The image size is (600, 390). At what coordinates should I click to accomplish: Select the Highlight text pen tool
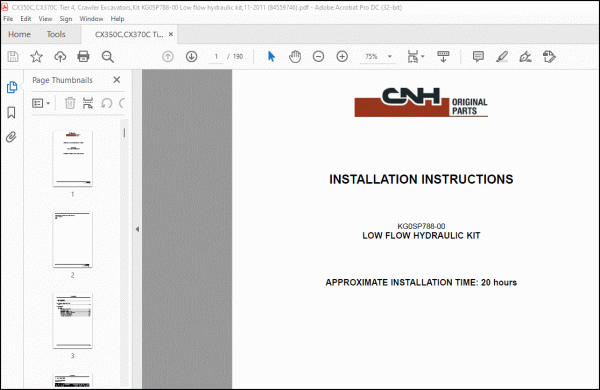tap(502, 57)
